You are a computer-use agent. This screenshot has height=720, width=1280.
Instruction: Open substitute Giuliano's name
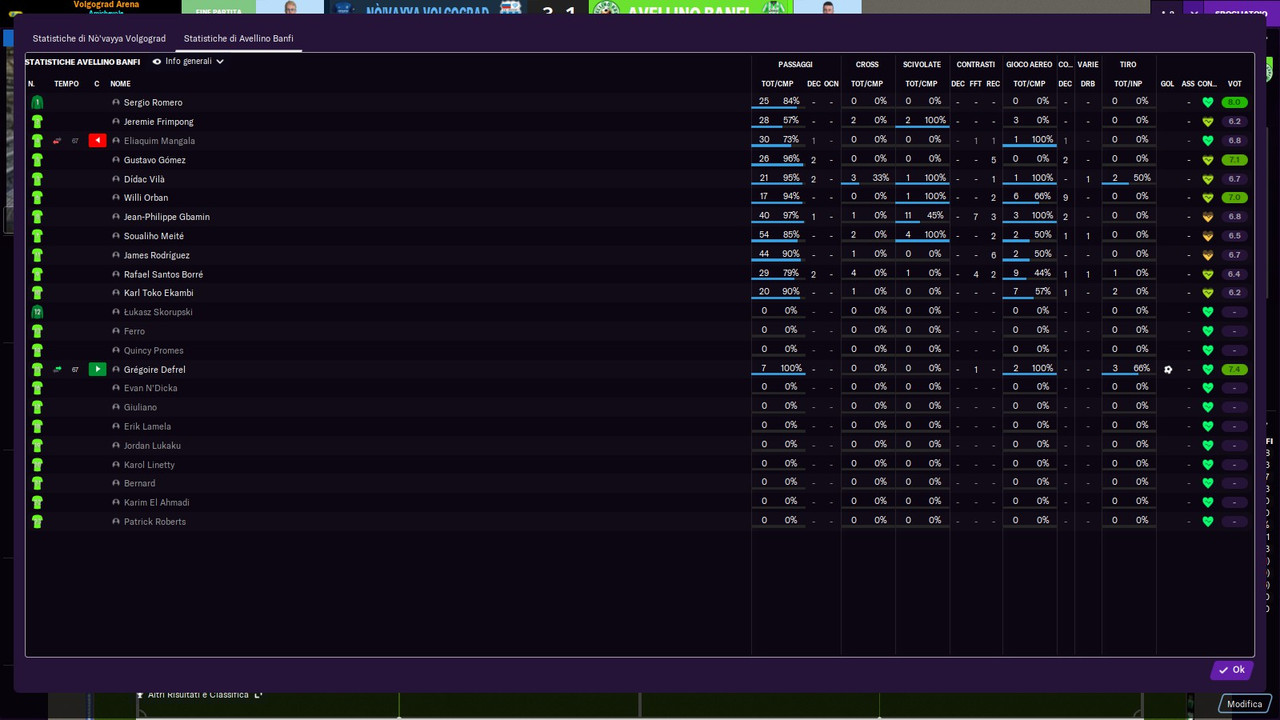point(140,407)
